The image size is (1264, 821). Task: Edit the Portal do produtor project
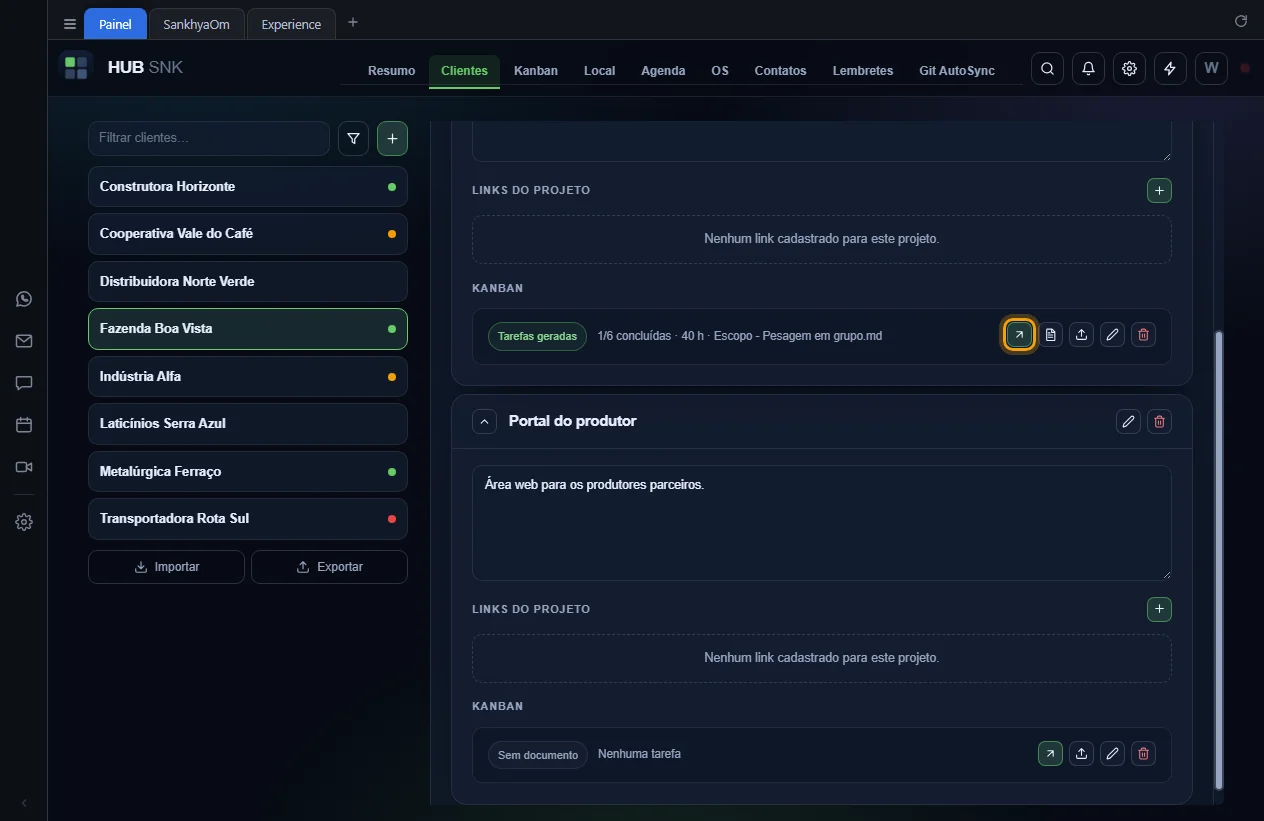pos(1128,421)
